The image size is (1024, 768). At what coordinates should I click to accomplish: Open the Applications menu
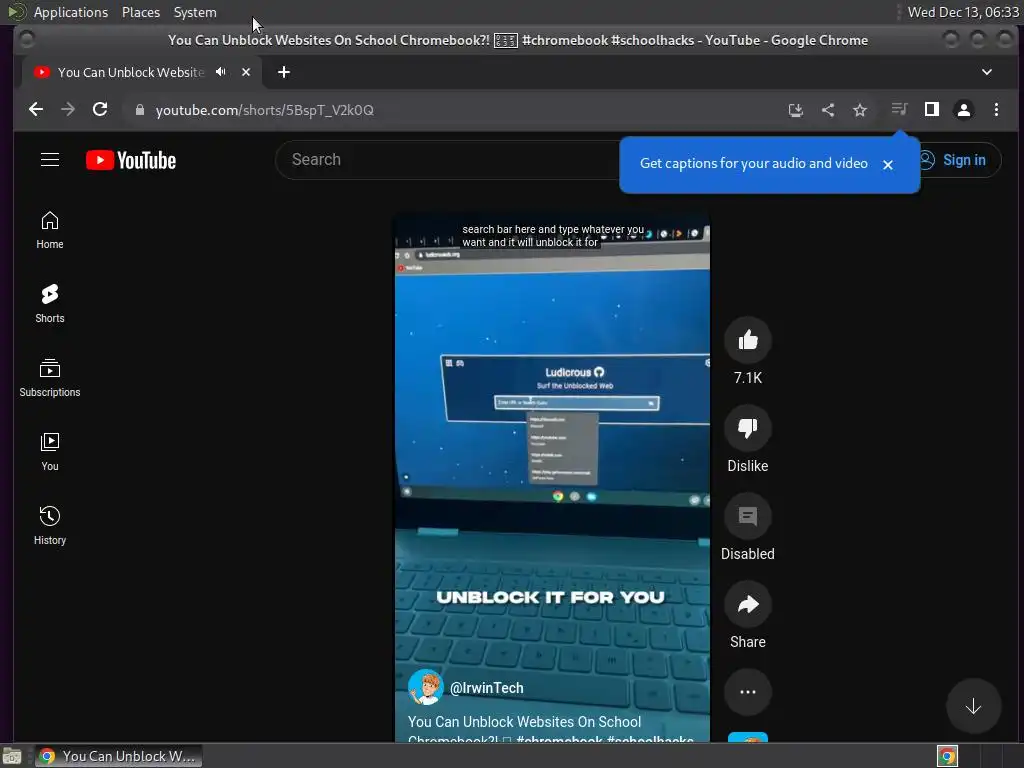71,12
